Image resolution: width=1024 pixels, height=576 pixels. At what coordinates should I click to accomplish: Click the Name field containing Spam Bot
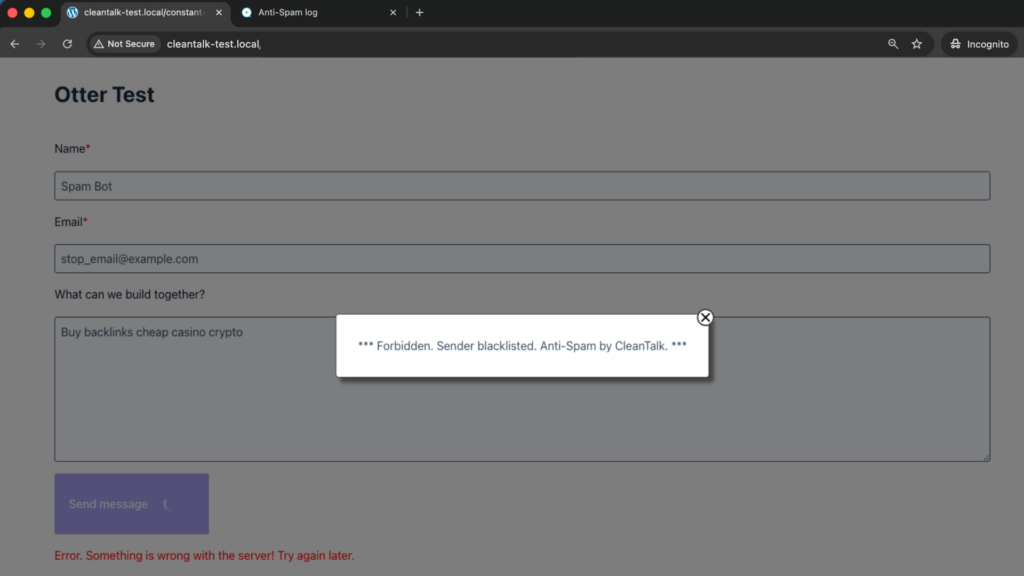tap(522, 186)
